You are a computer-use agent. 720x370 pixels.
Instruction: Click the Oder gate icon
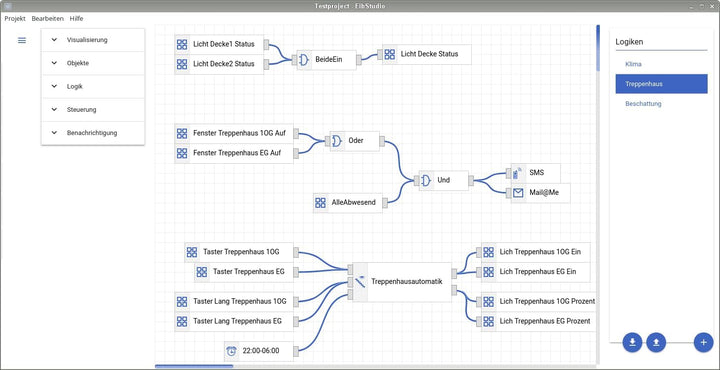pos(337,141)
